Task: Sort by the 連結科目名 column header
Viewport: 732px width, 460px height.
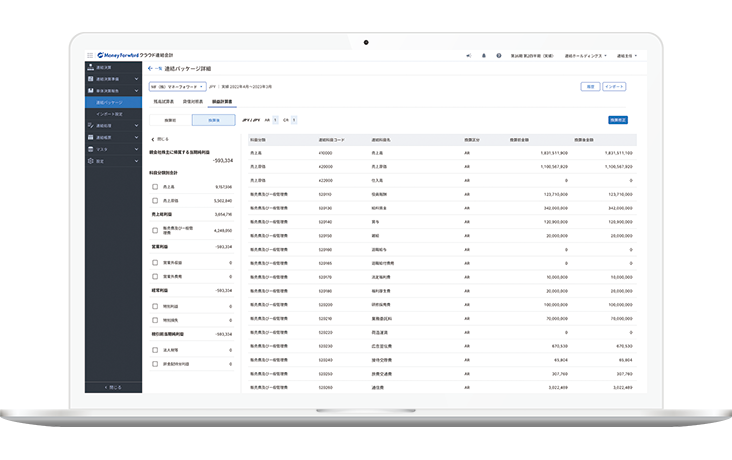Action: pyautogui.click(x=381, y=140)
